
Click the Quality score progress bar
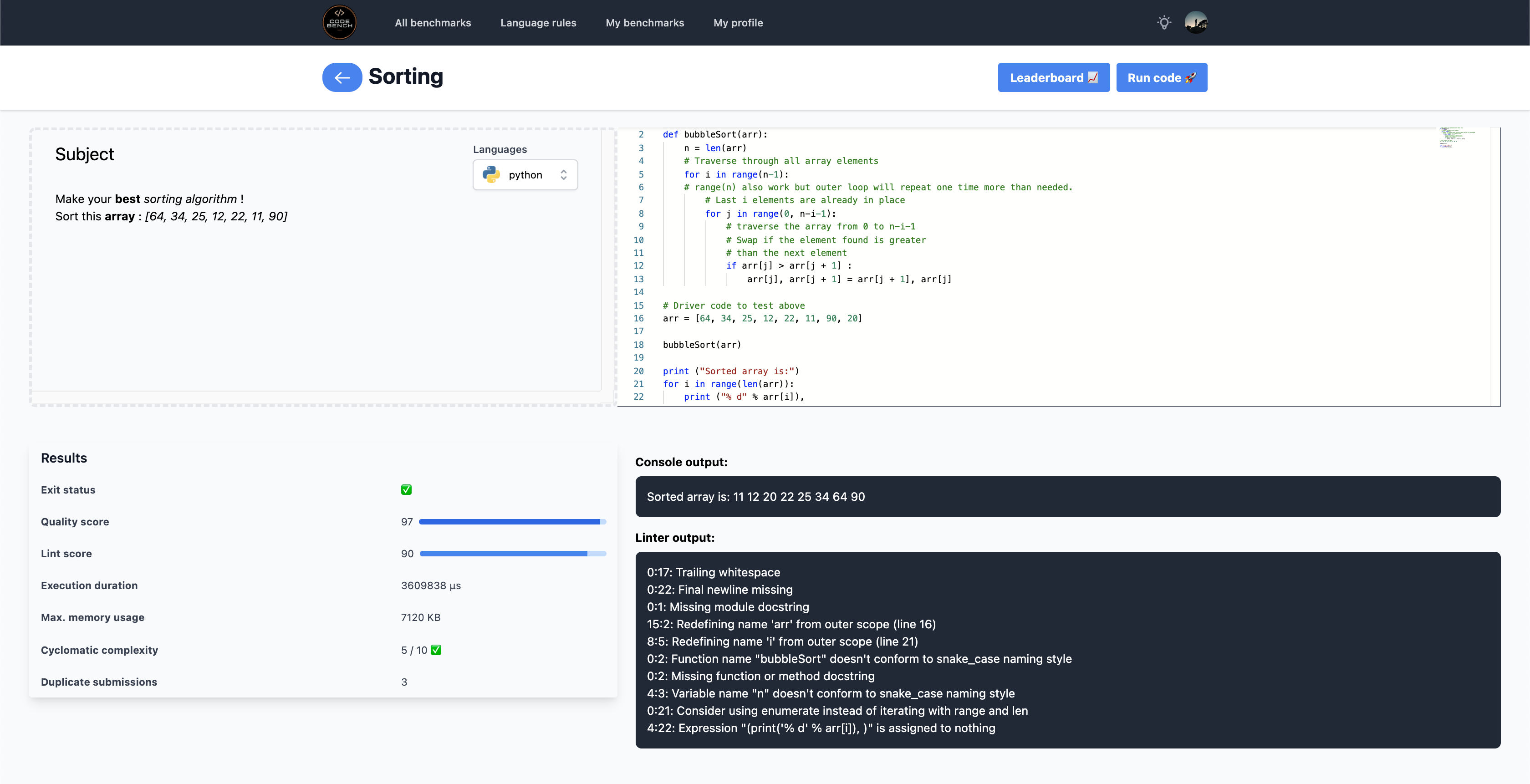click(x=512, y=521)
